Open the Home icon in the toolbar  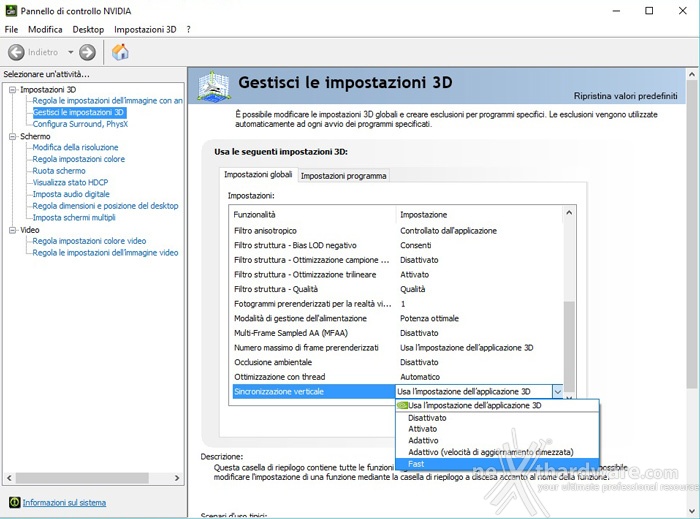pyautogui.click(x=120, y=52)
